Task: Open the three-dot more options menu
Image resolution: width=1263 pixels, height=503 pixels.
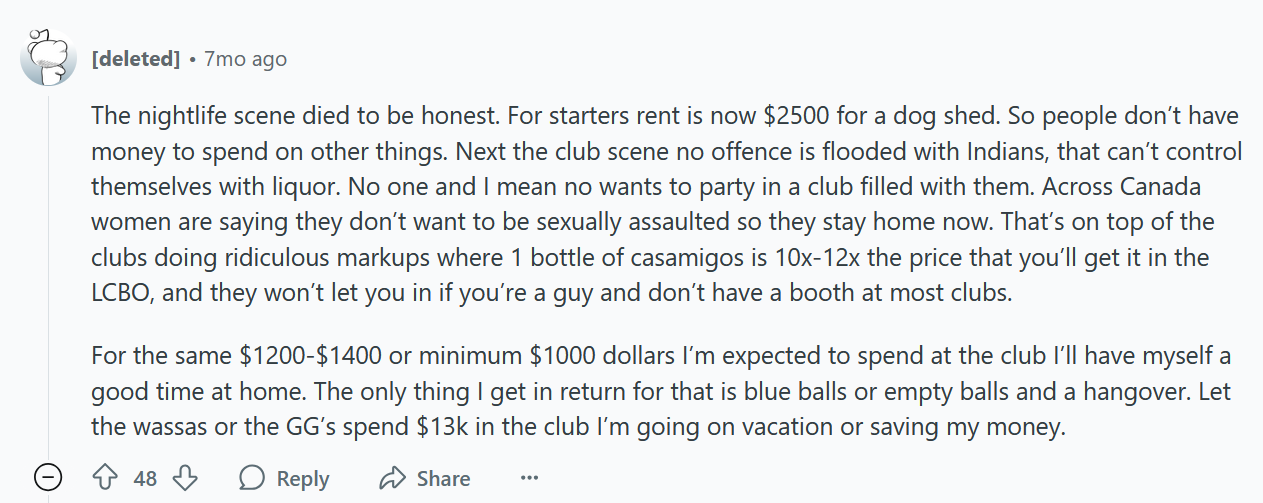Action: 530,478
